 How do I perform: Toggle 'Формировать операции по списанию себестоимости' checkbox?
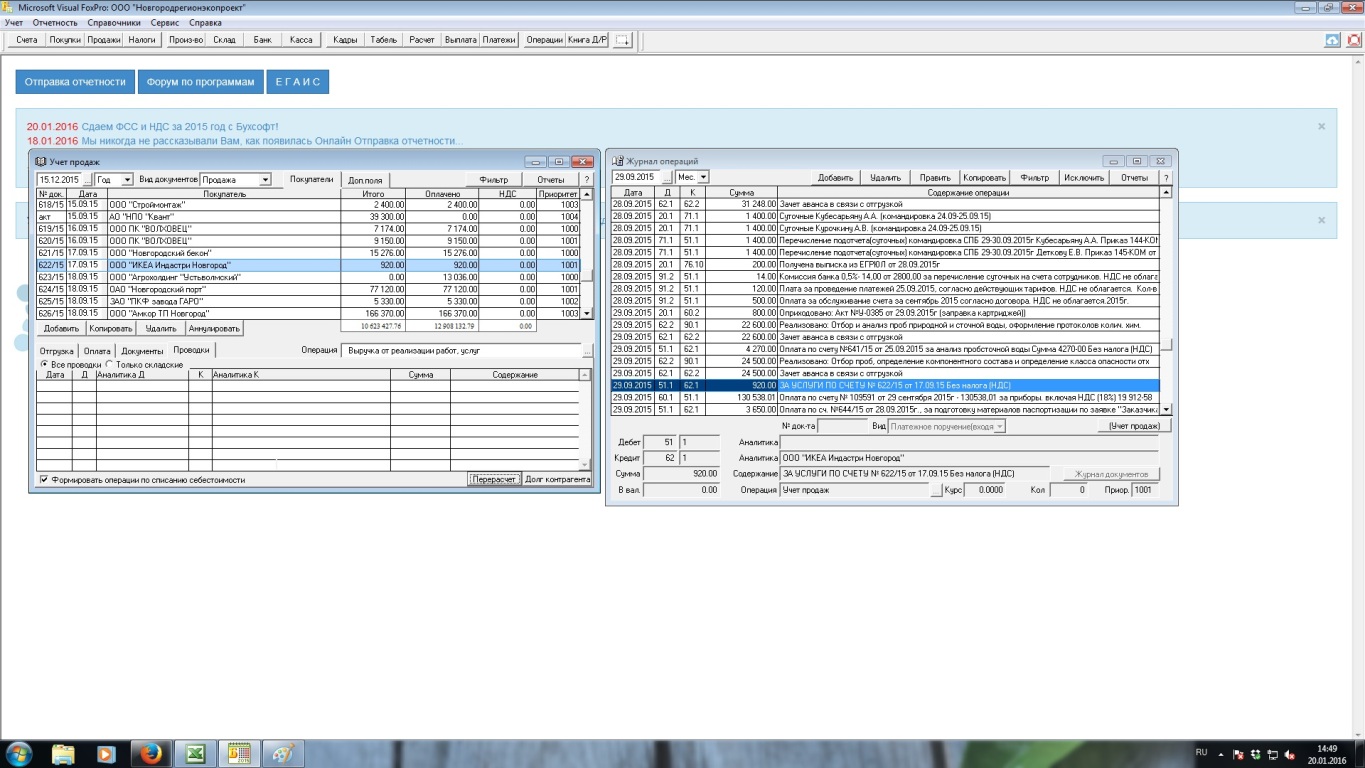44,480
